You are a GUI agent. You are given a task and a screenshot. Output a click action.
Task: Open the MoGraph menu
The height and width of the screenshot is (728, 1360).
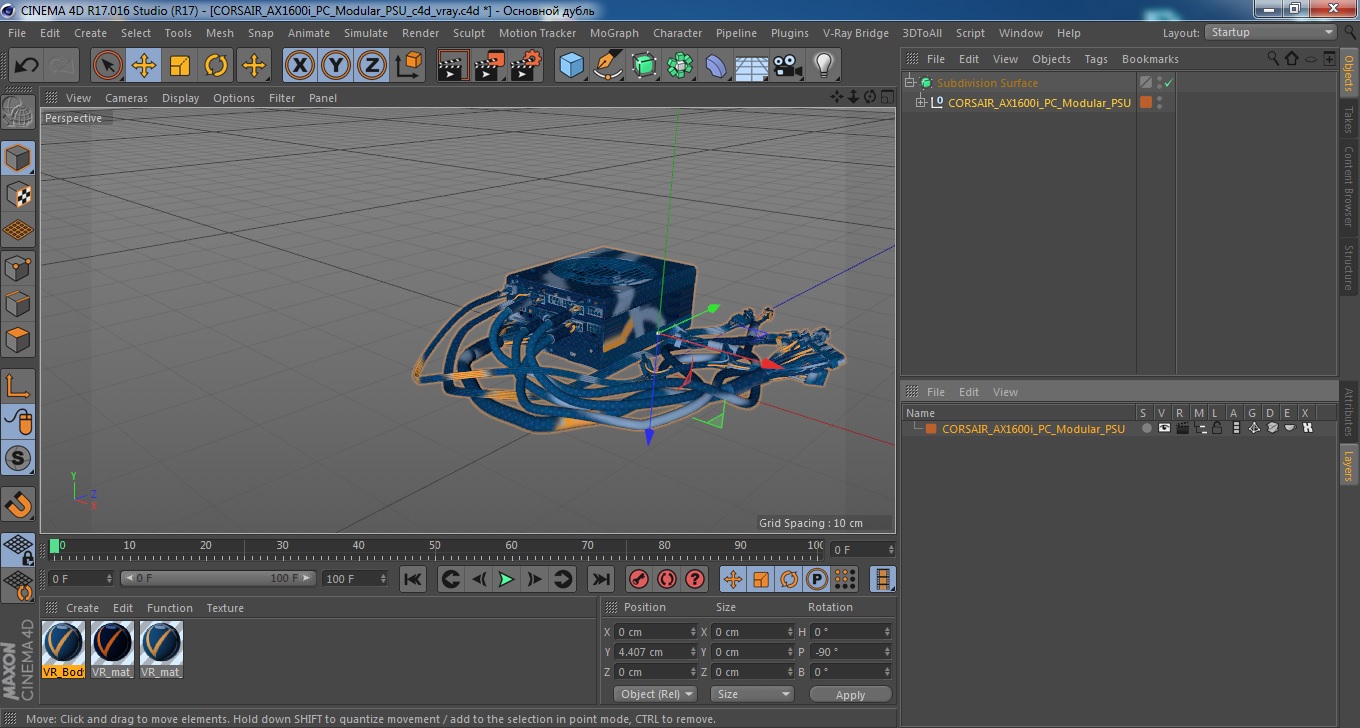click(x=614, y=33)
